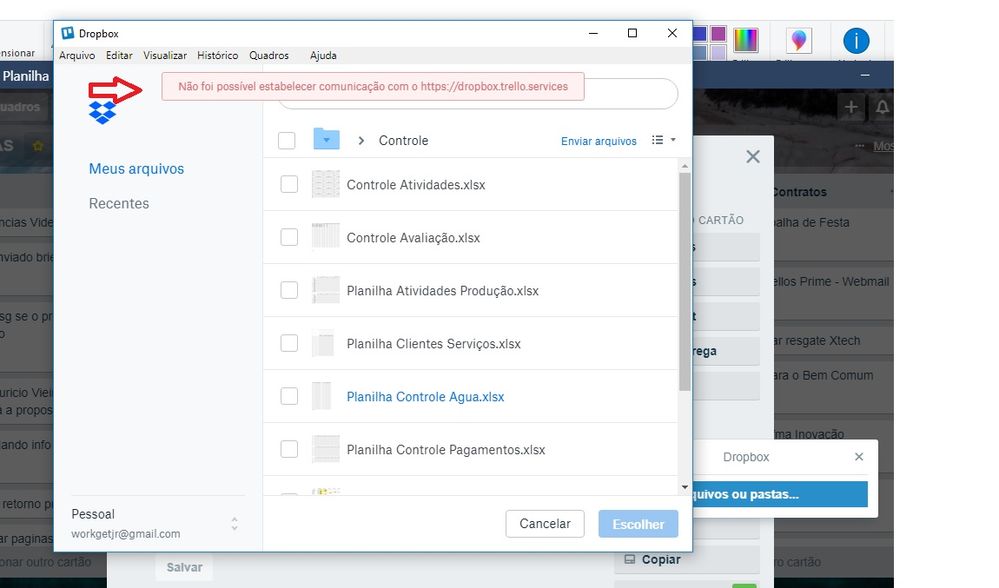Click the Trello plus add icon

click(851, 108)
